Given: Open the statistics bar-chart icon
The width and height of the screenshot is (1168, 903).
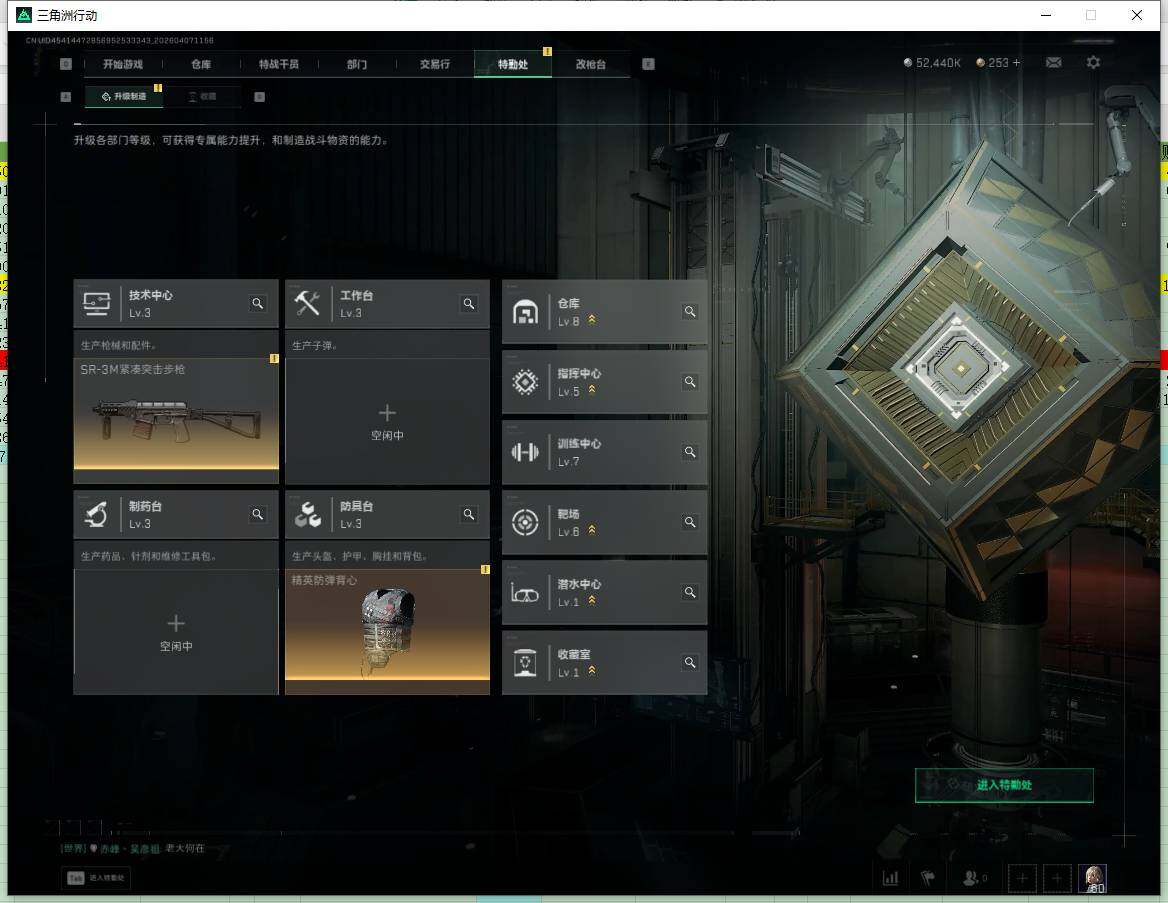Looking at the screenshot, I should (890, 878).
